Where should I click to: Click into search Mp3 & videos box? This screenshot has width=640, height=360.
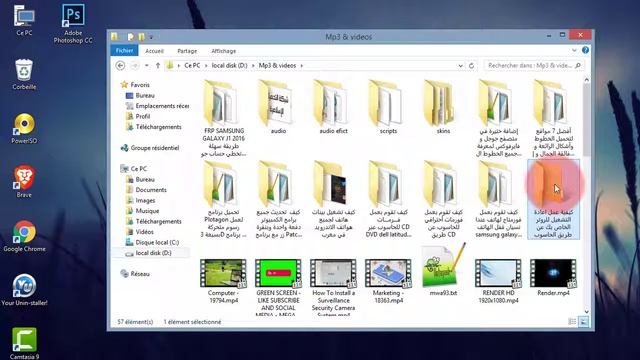(534, 65)
